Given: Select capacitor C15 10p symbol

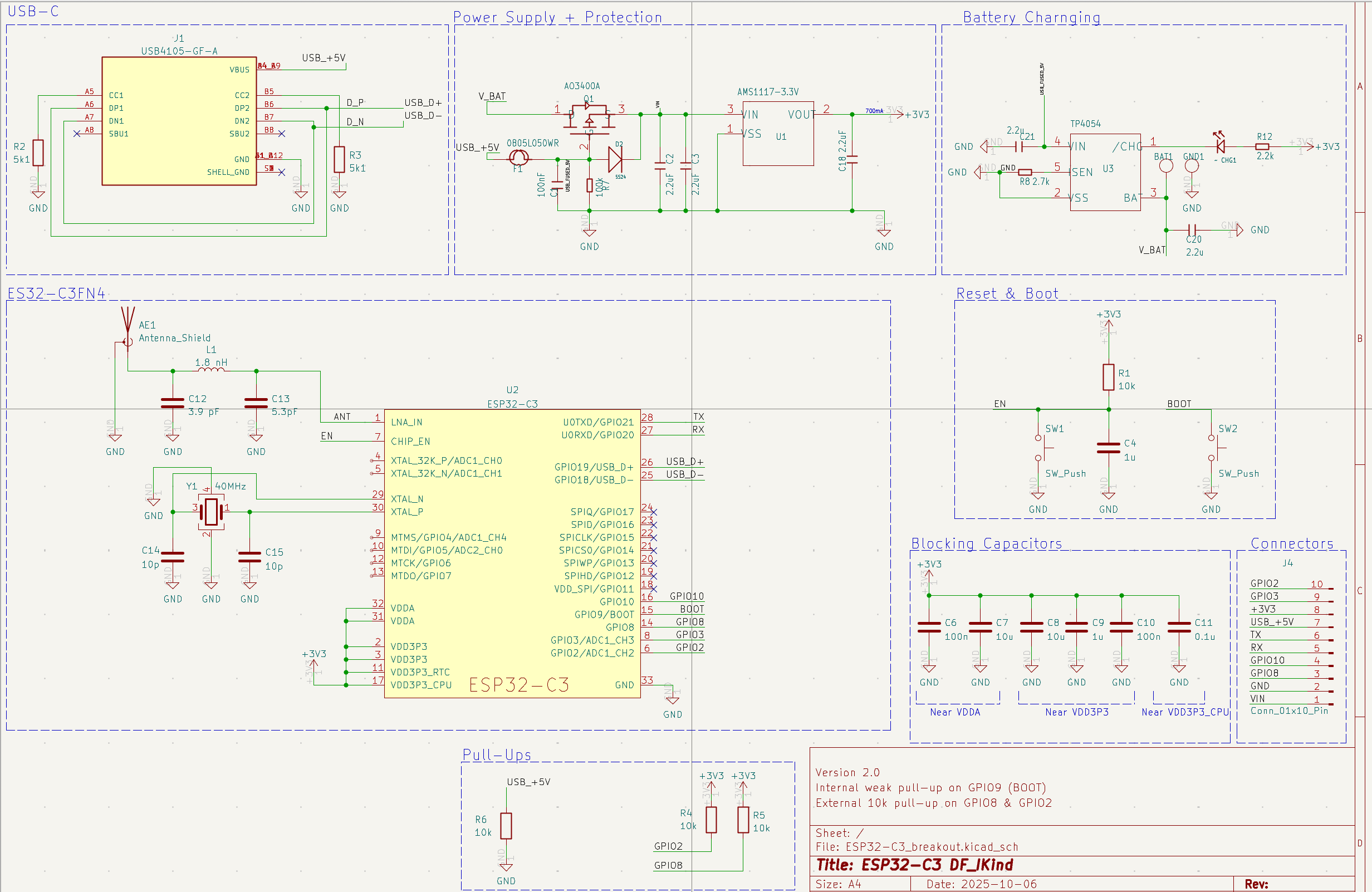Looking at the screenshot, I should (249, 557).
